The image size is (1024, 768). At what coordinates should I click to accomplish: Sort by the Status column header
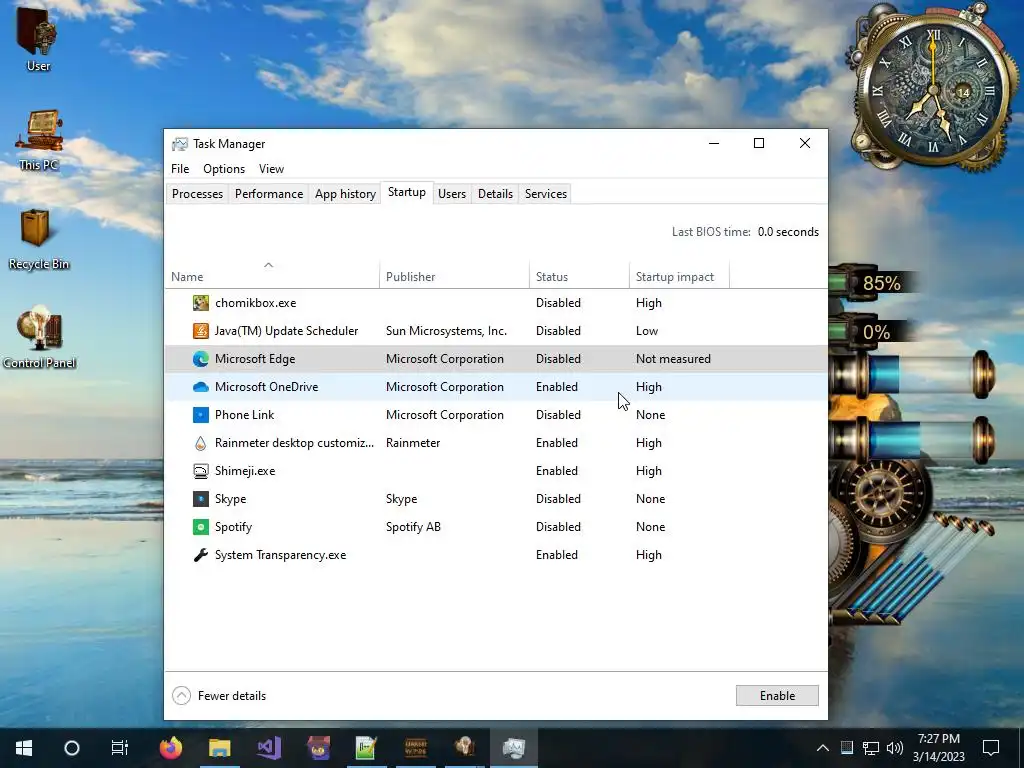point(579,276)
